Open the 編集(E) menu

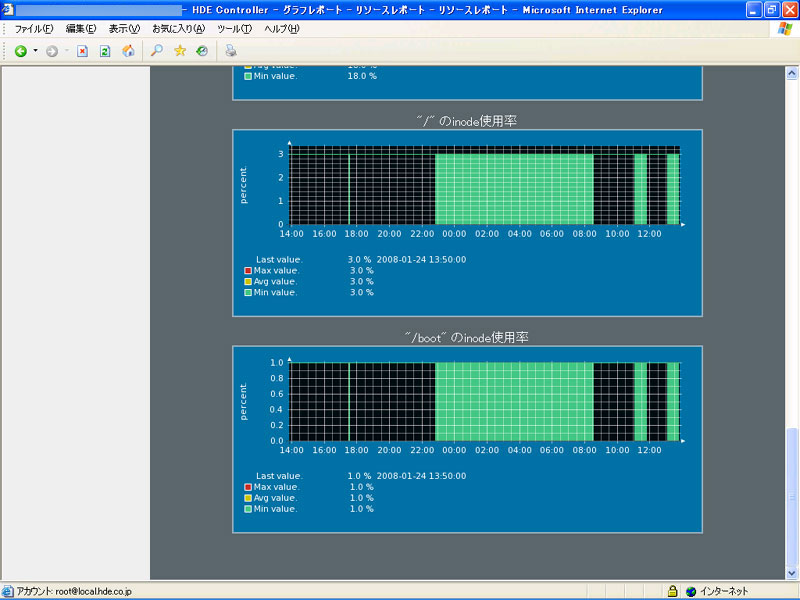point(81,29)
